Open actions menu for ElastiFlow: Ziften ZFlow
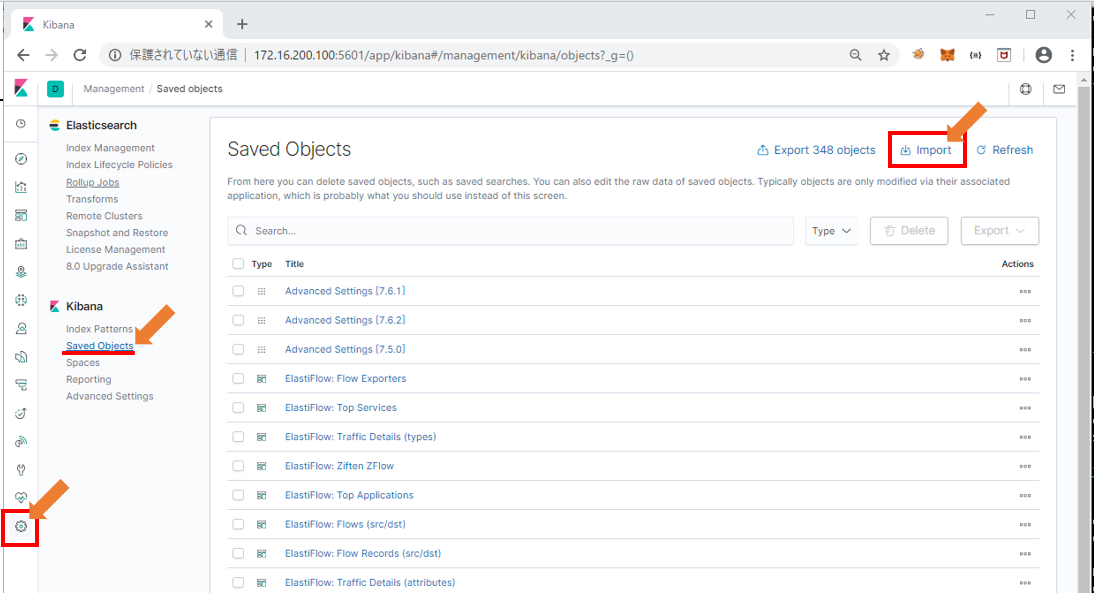This screenshot has width=1094, height=593. (x=1025, y=466)
